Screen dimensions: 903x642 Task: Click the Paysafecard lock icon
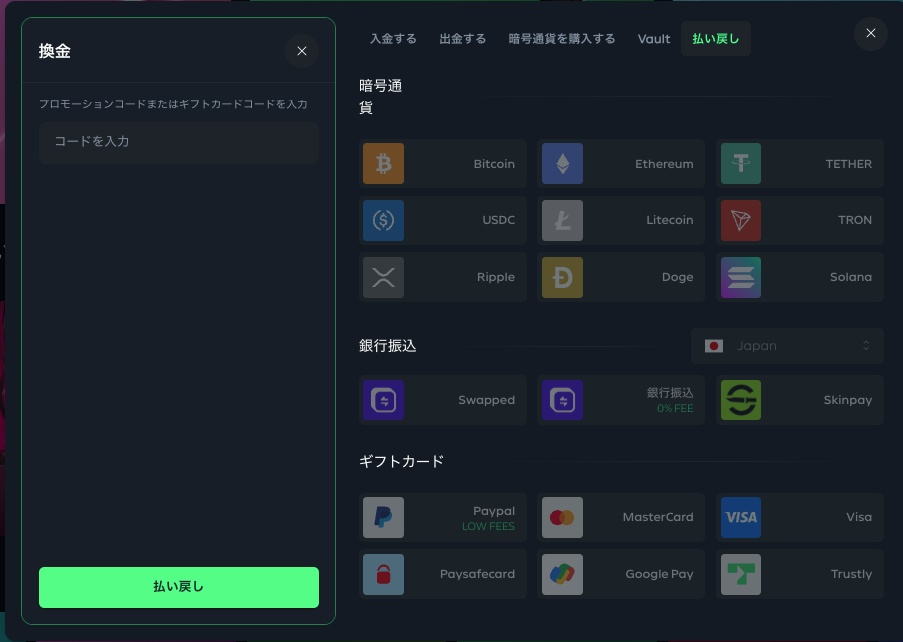click(x=384, y=574)
